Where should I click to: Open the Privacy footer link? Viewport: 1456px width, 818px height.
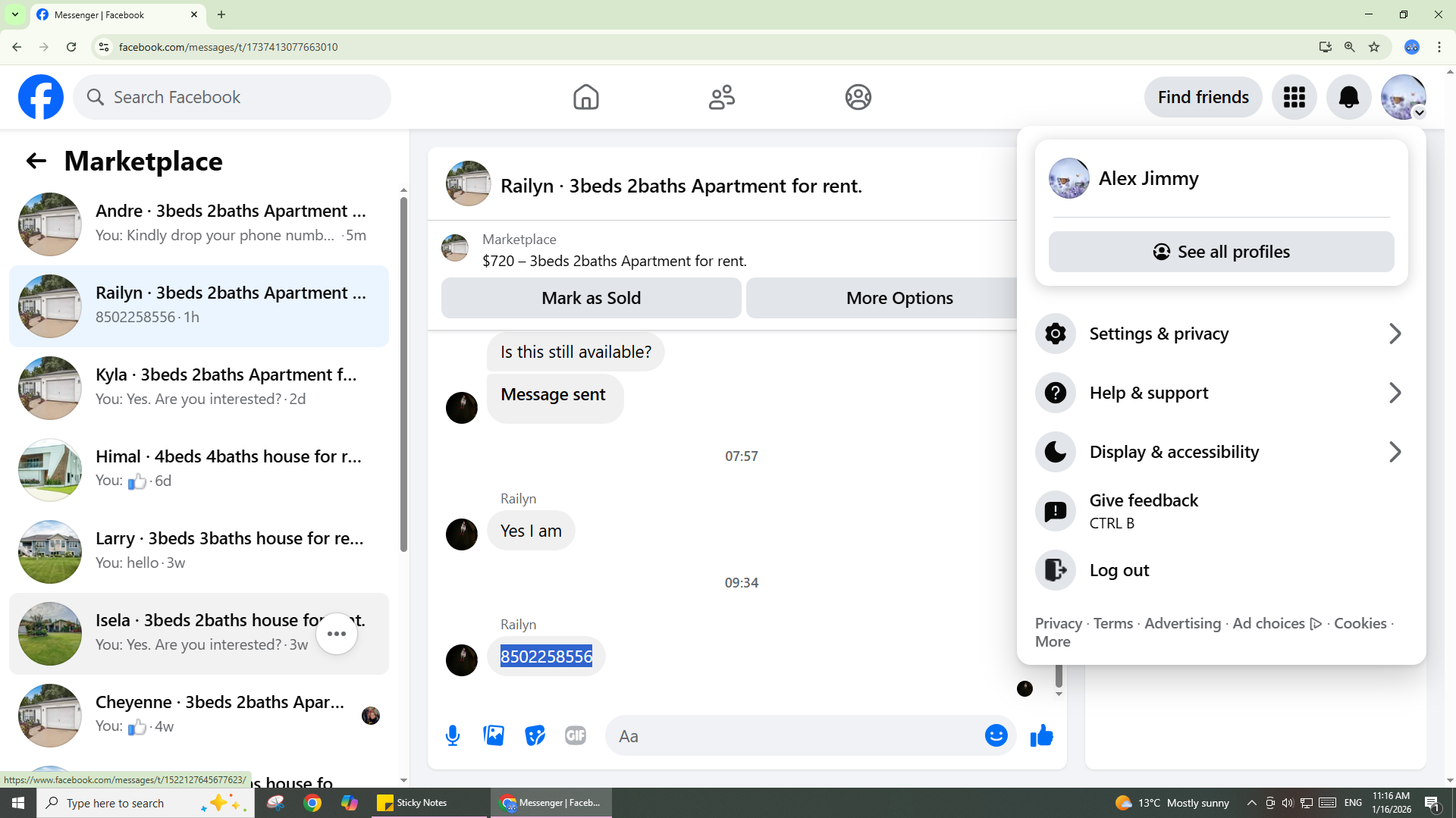[1058, 623]
